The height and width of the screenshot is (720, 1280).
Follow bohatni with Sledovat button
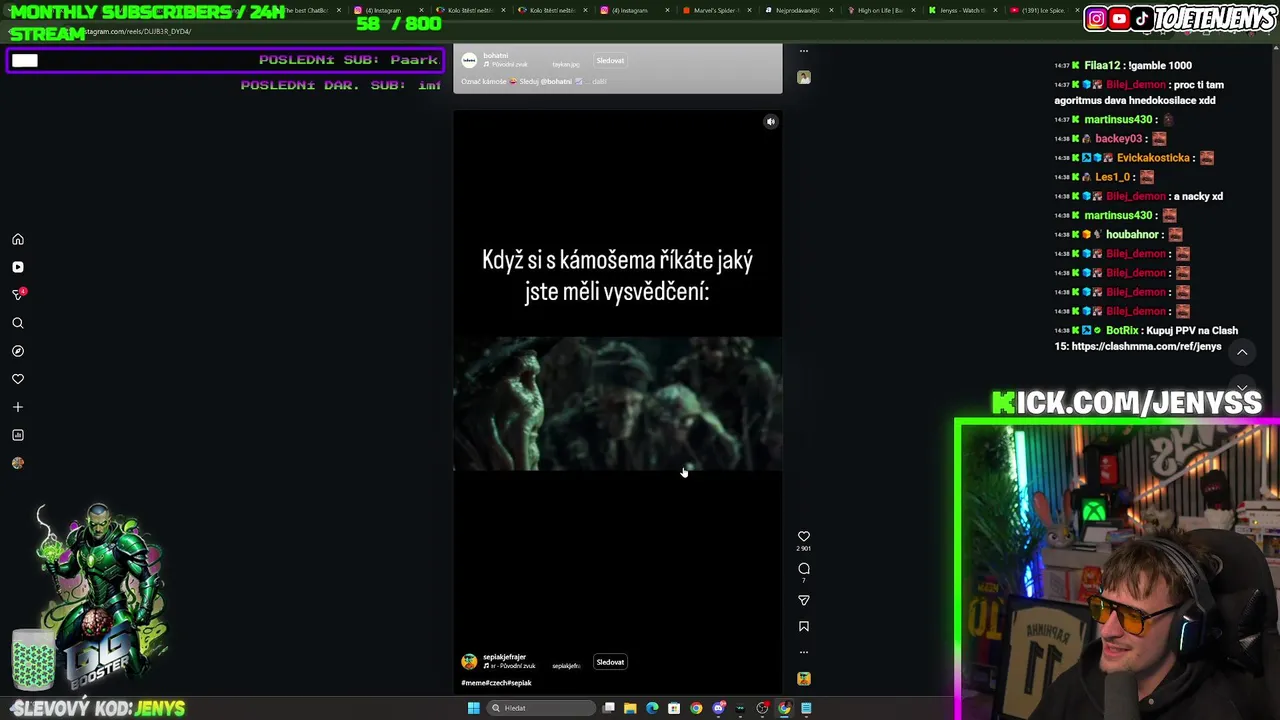tap(610, 61)
